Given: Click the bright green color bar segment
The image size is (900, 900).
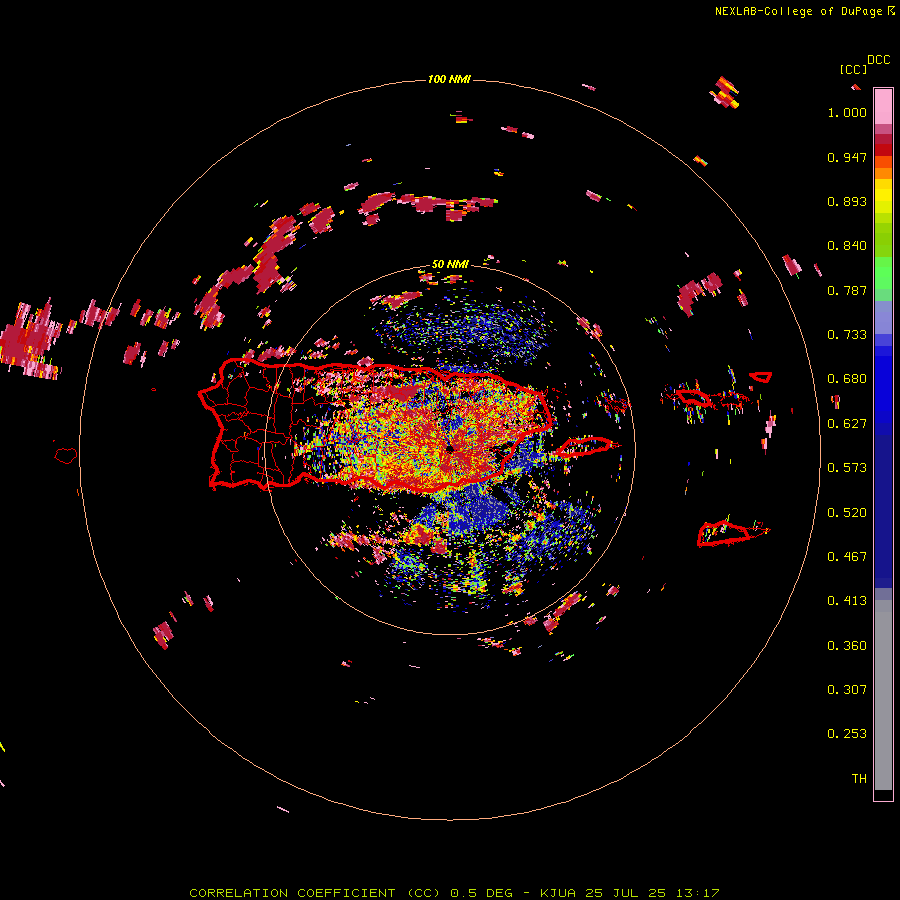Looking at the screenshot, I should [x=883, y=272].
